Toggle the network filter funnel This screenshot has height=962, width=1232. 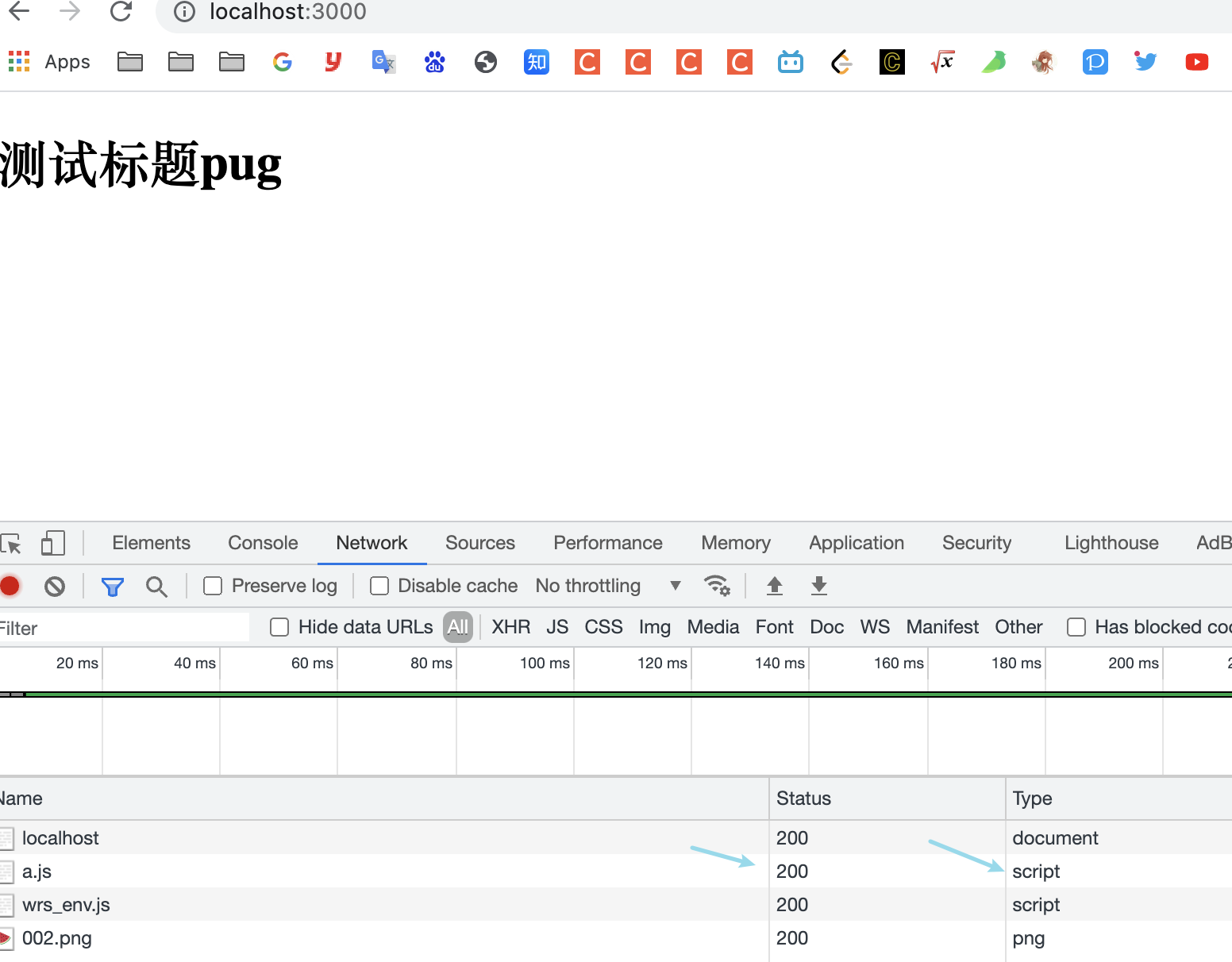(113, 587)
